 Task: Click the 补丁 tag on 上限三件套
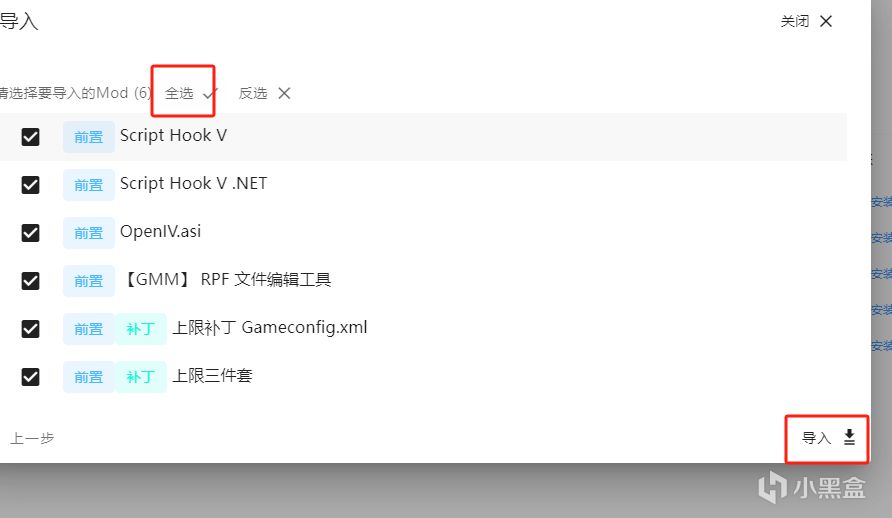(141, 377)
